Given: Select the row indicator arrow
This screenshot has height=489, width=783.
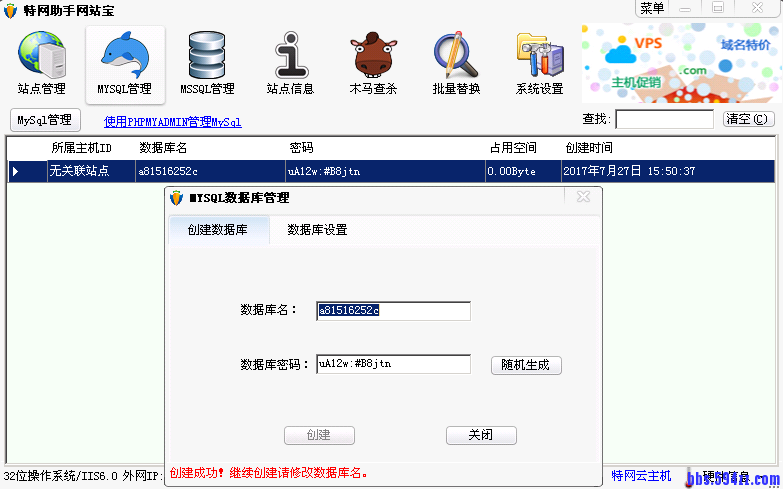Looking at the screenshot, I should [16, 171].
